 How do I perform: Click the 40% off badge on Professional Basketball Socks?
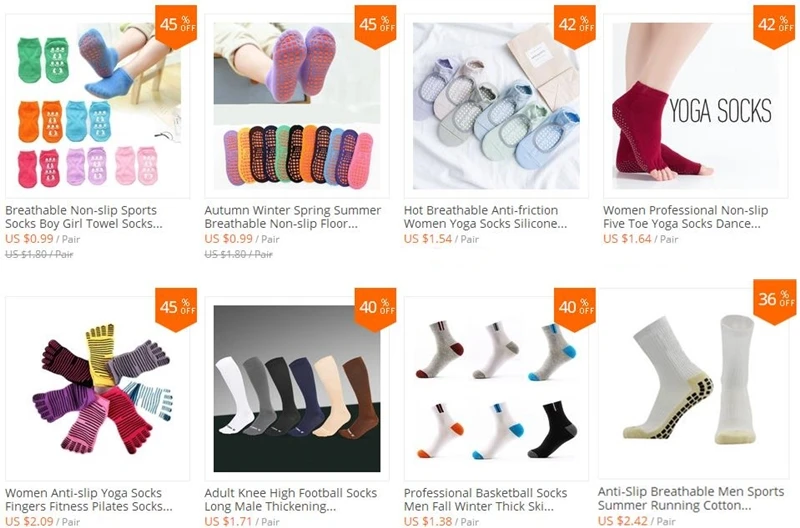[x=575, y=310]
